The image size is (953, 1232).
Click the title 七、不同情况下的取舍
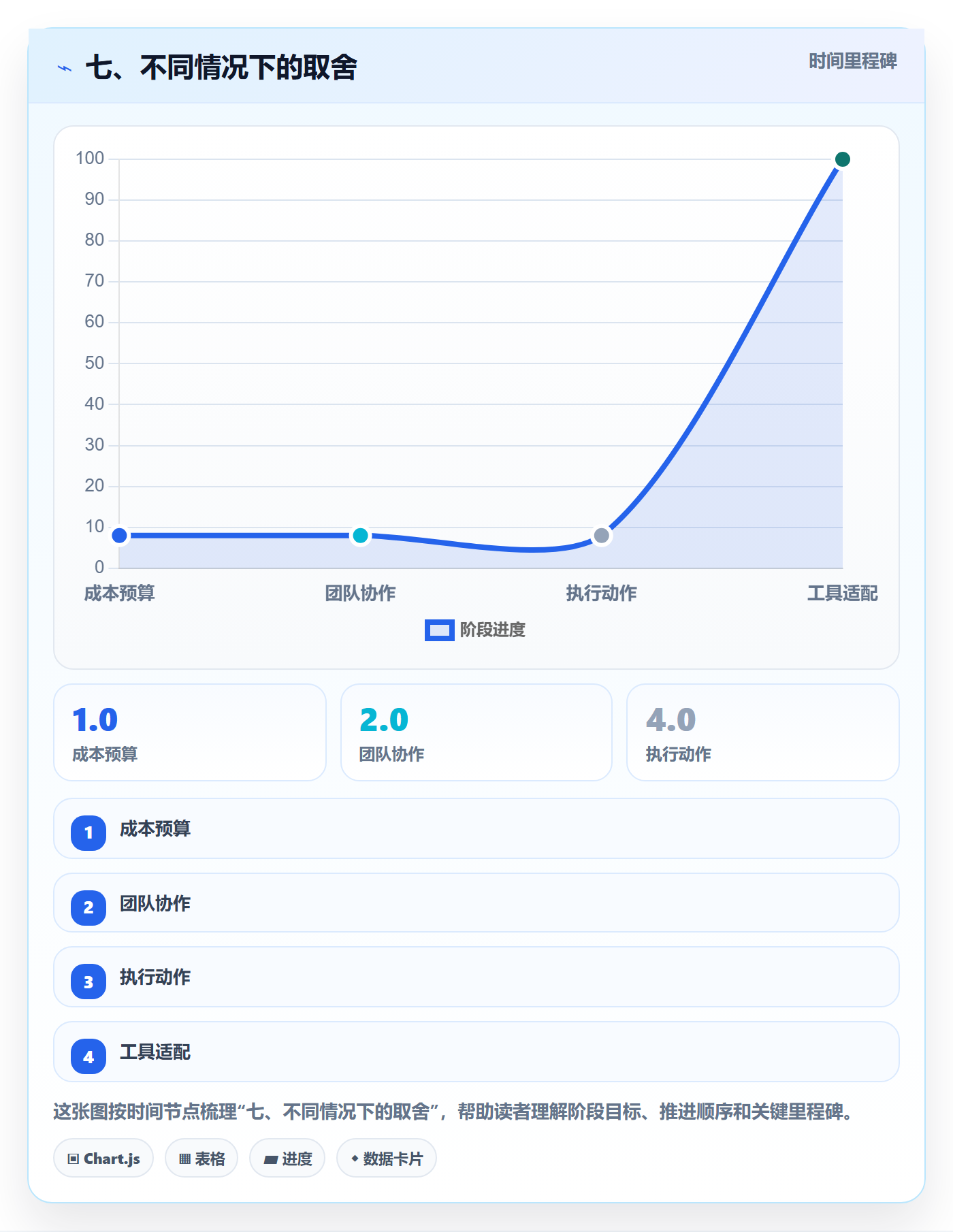pos(221,68)
